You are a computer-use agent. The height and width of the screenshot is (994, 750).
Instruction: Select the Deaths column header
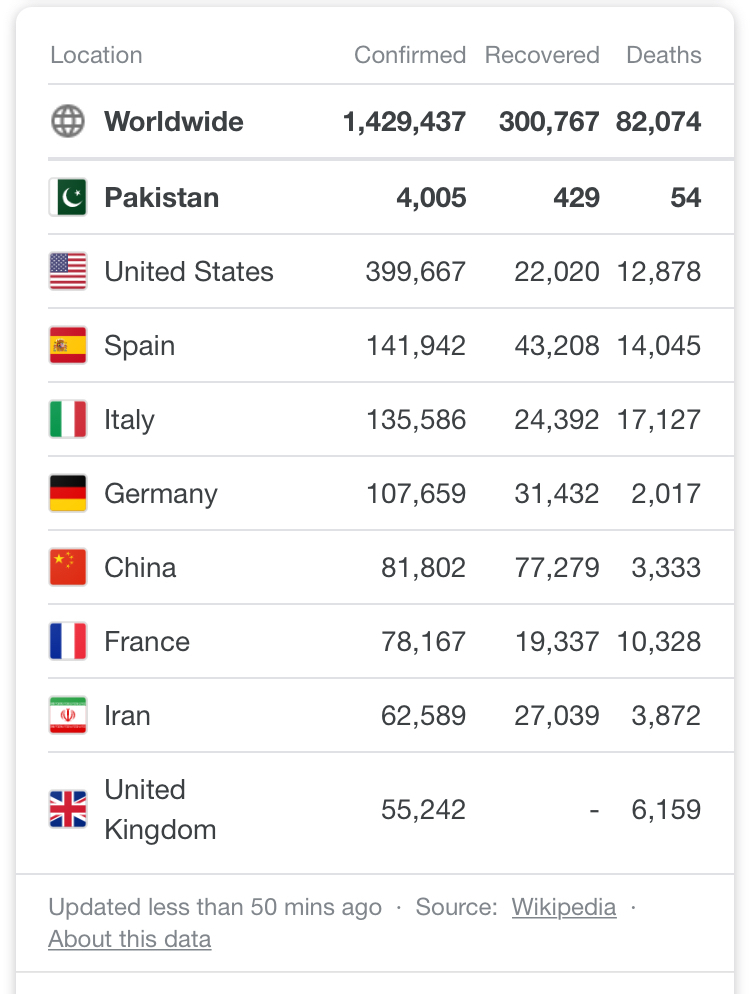tap(664, 55)
